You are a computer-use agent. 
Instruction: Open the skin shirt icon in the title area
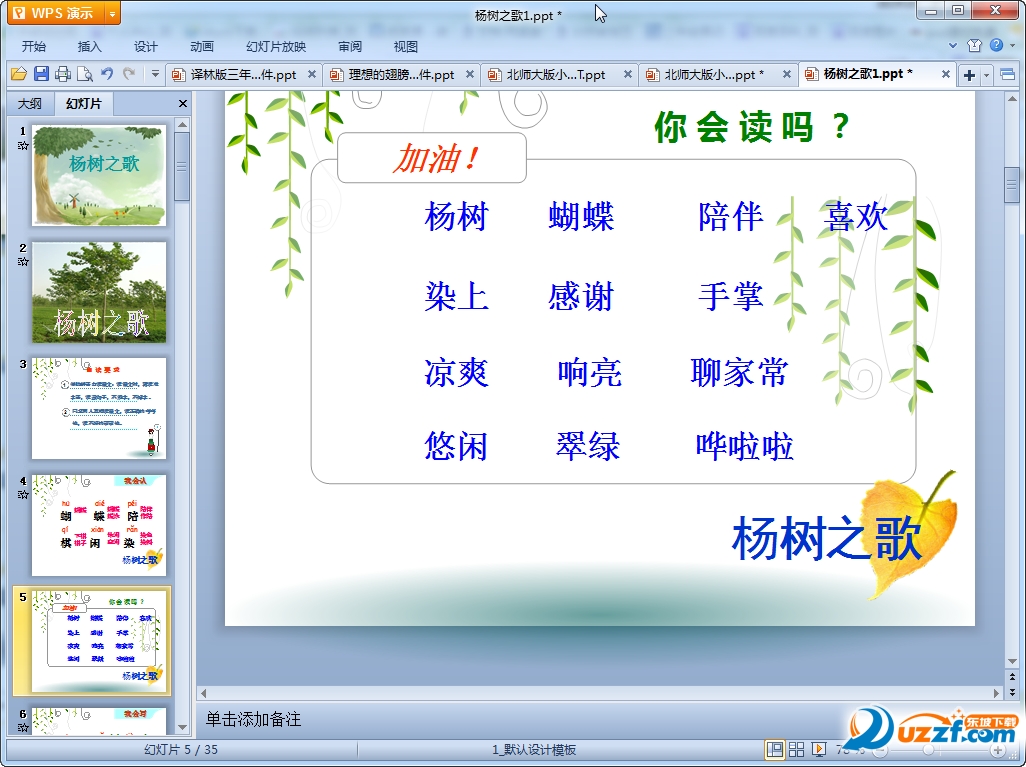tap(974, 45)
